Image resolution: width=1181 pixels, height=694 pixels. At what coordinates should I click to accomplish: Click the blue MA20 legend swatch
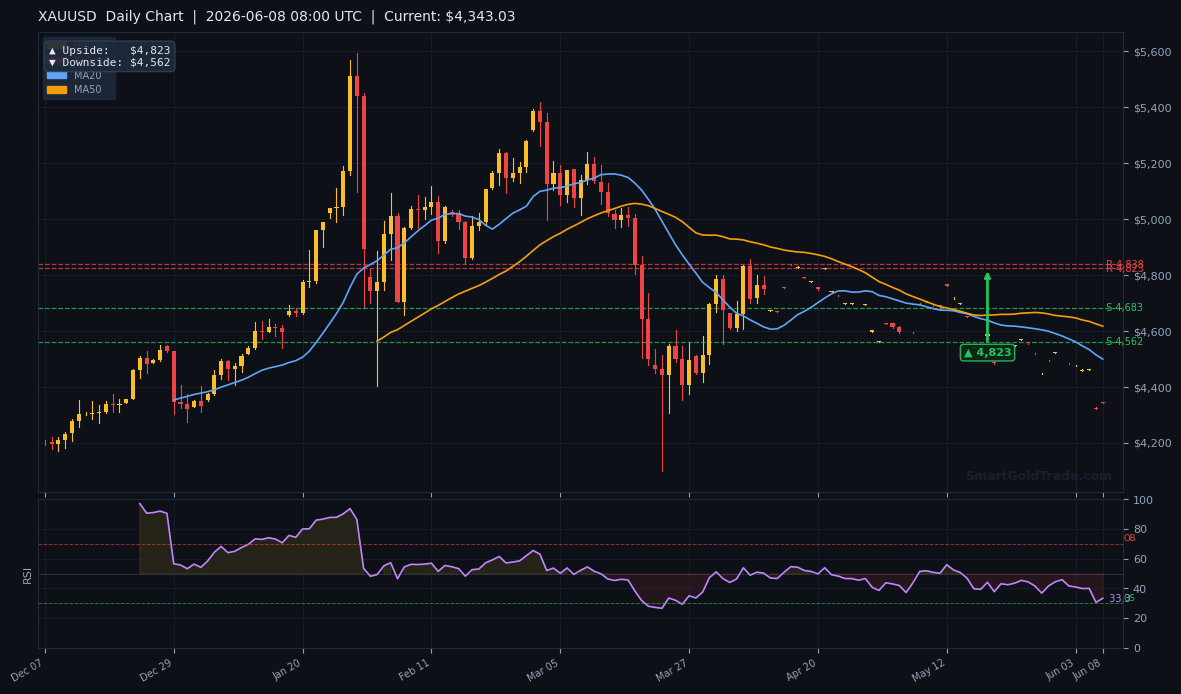(56, 75)
